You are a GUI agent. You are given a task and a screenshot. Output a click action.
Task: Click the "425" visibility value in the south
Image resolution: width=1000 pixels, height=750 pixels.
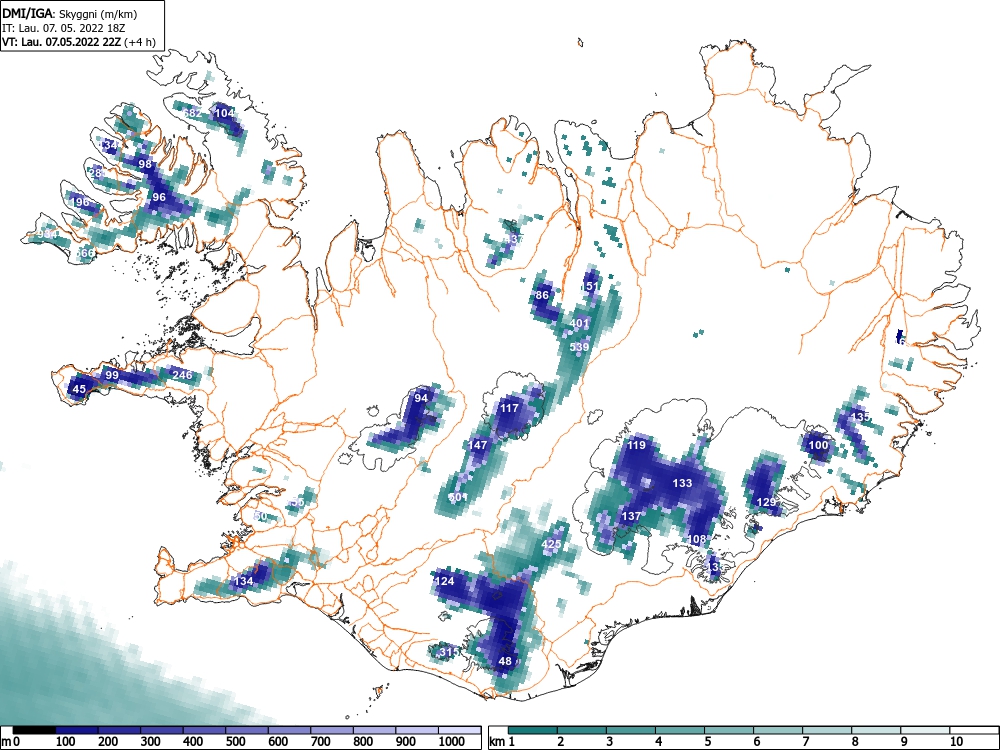coord(551,544)
